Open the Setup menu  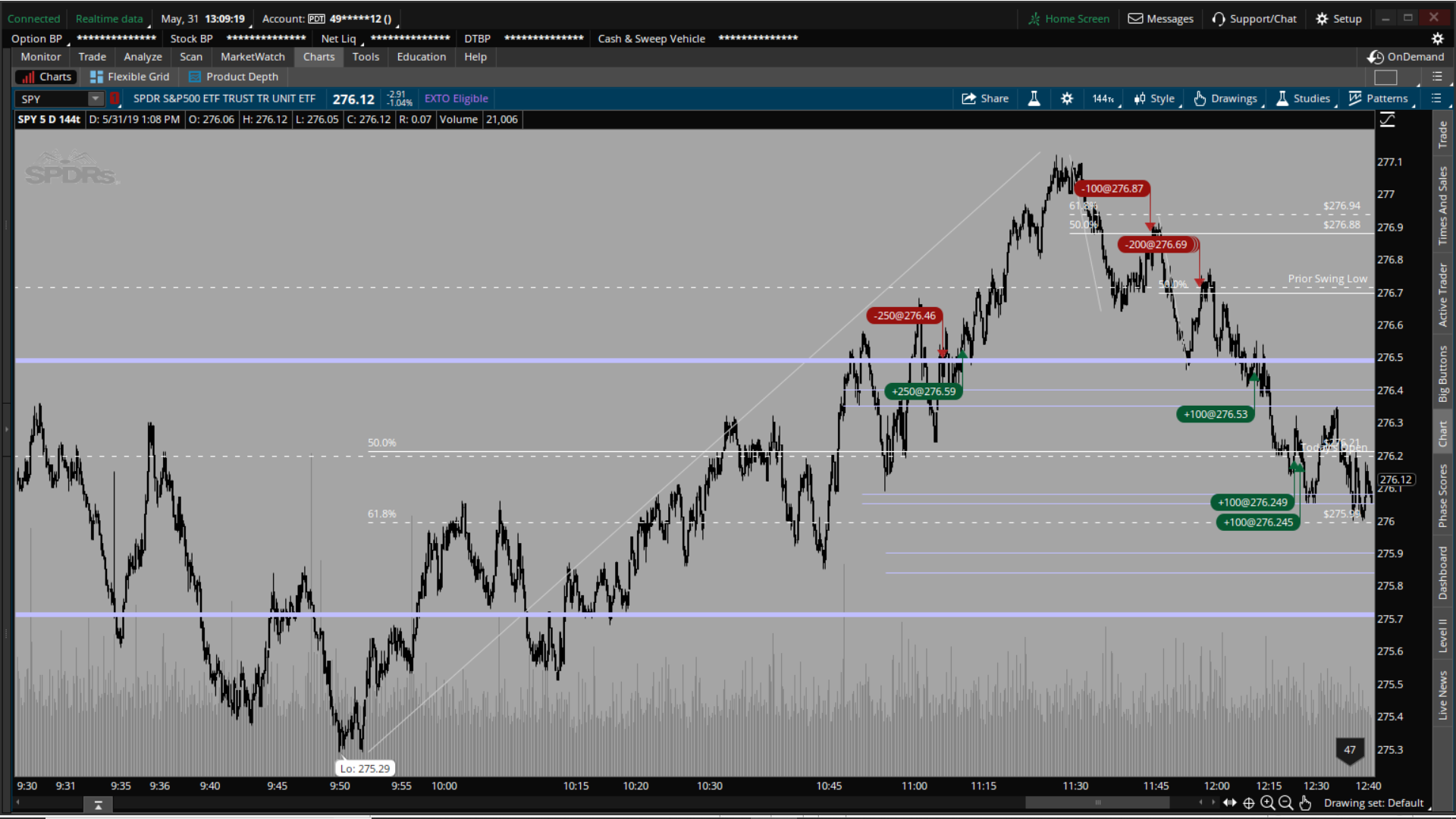[1339, 19]
